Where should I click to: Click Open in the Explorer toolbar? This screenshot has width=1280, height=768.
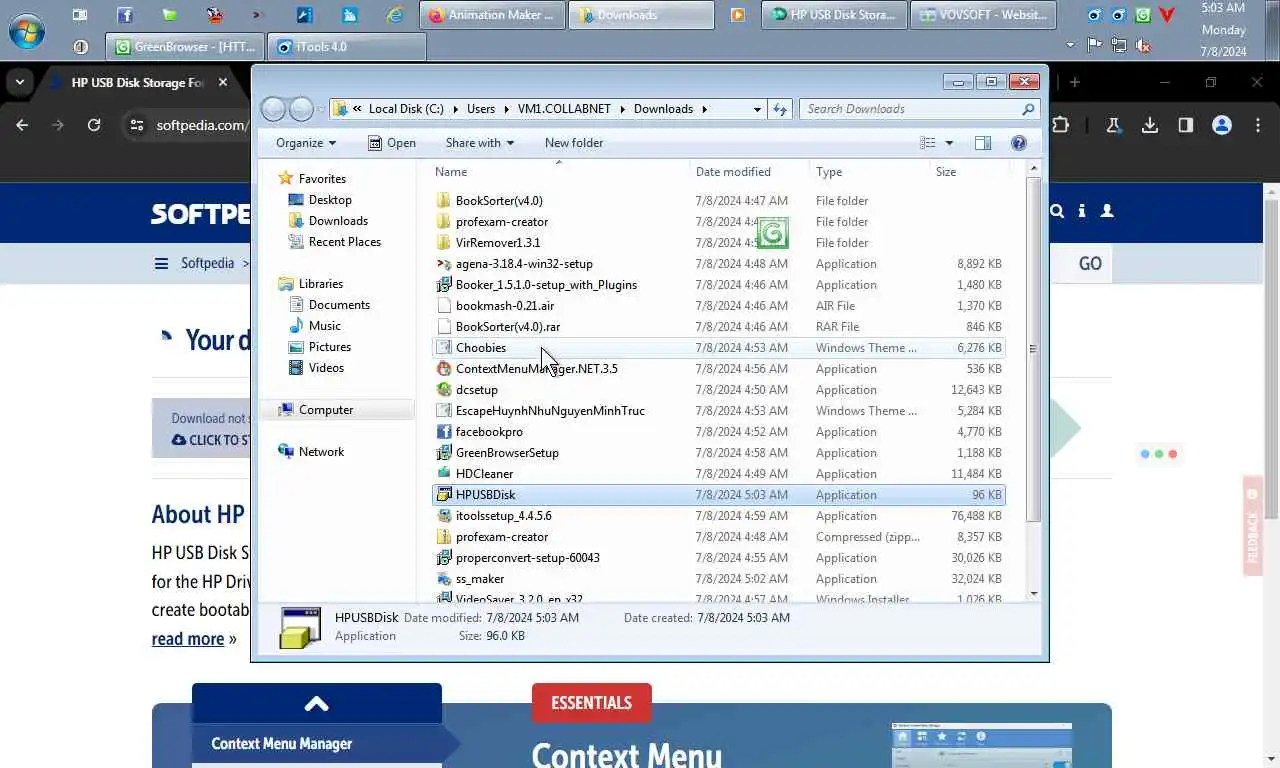point(392,143)
